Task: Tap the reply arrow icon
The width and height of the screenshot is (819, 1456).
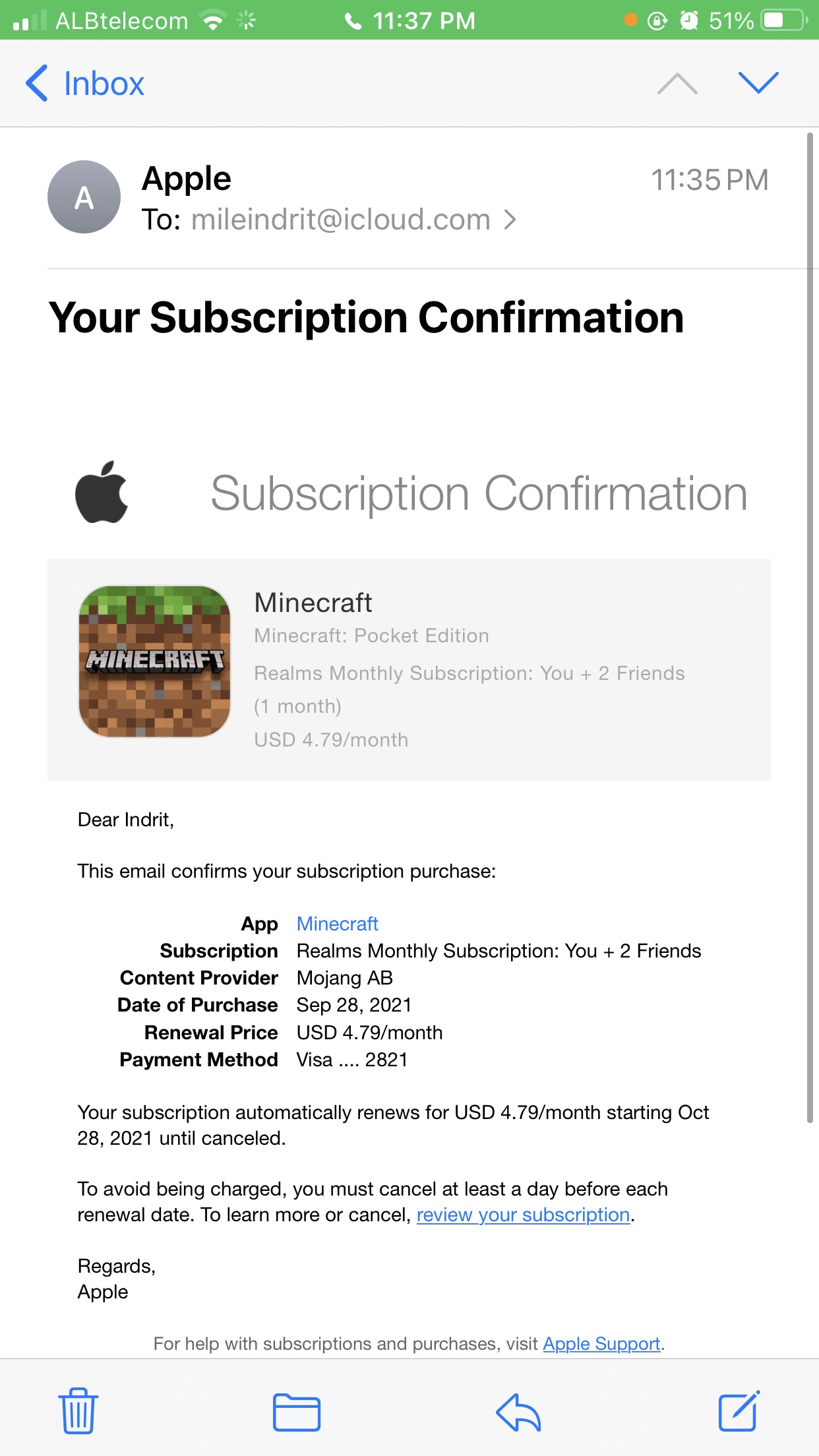Action: point(518,1412)
